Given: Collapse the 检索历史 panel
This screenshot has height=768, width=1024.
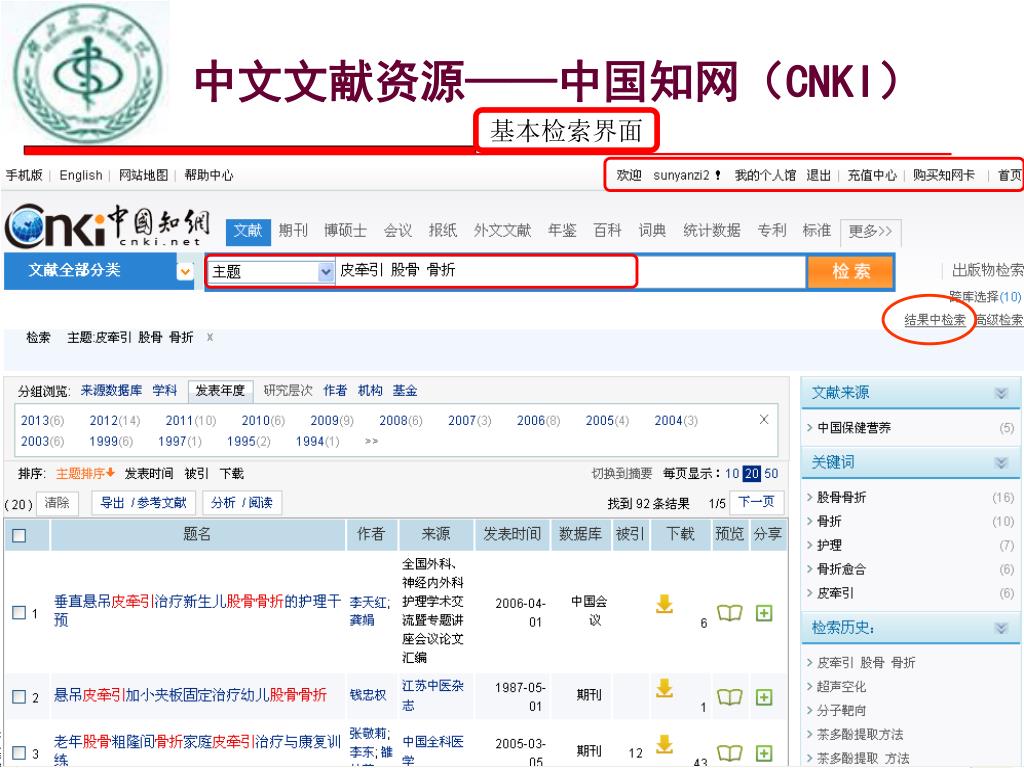Looking at the screenshot, I should tap(1000, 628).
